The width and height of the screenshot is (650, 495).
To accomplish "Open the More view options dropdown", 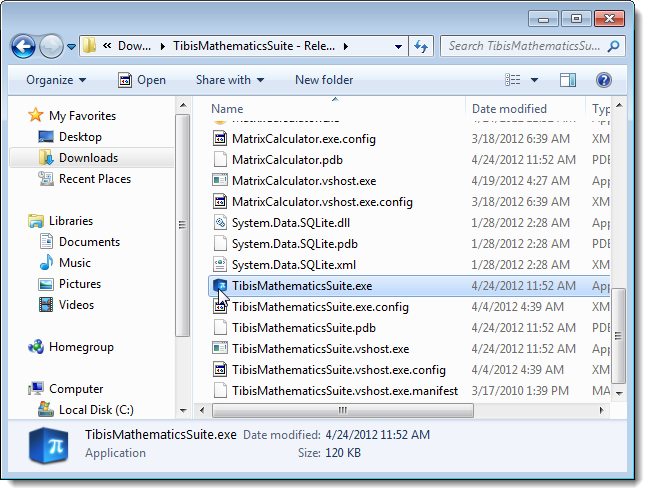I will point(534,80).
